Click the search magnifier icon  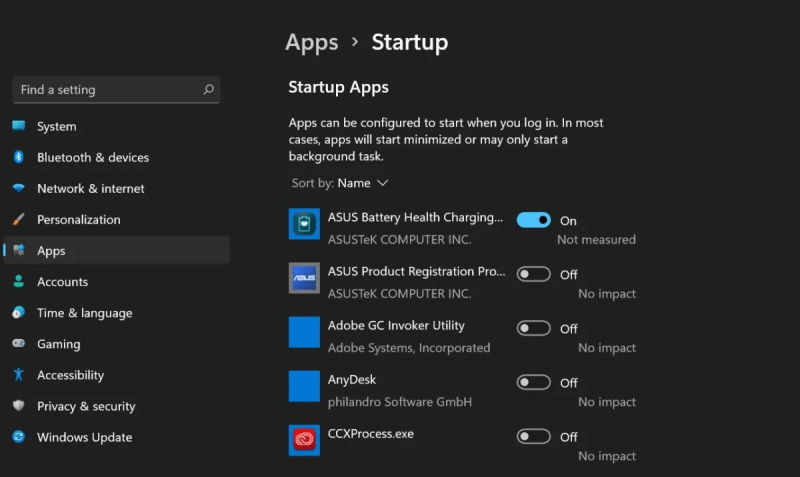tap(208, 90)
